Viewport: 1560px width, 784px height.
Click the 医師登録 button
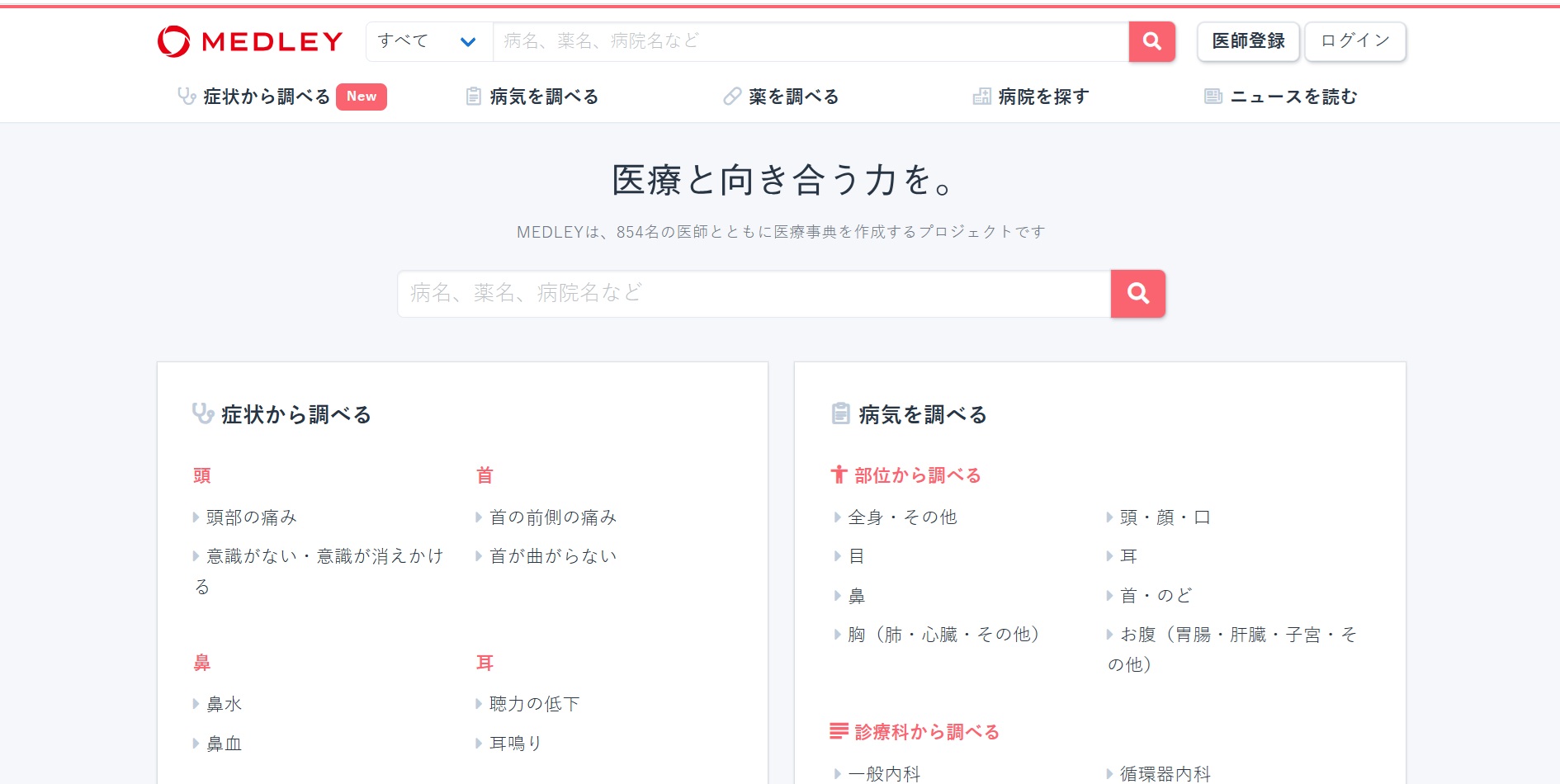pos(1248,41)
